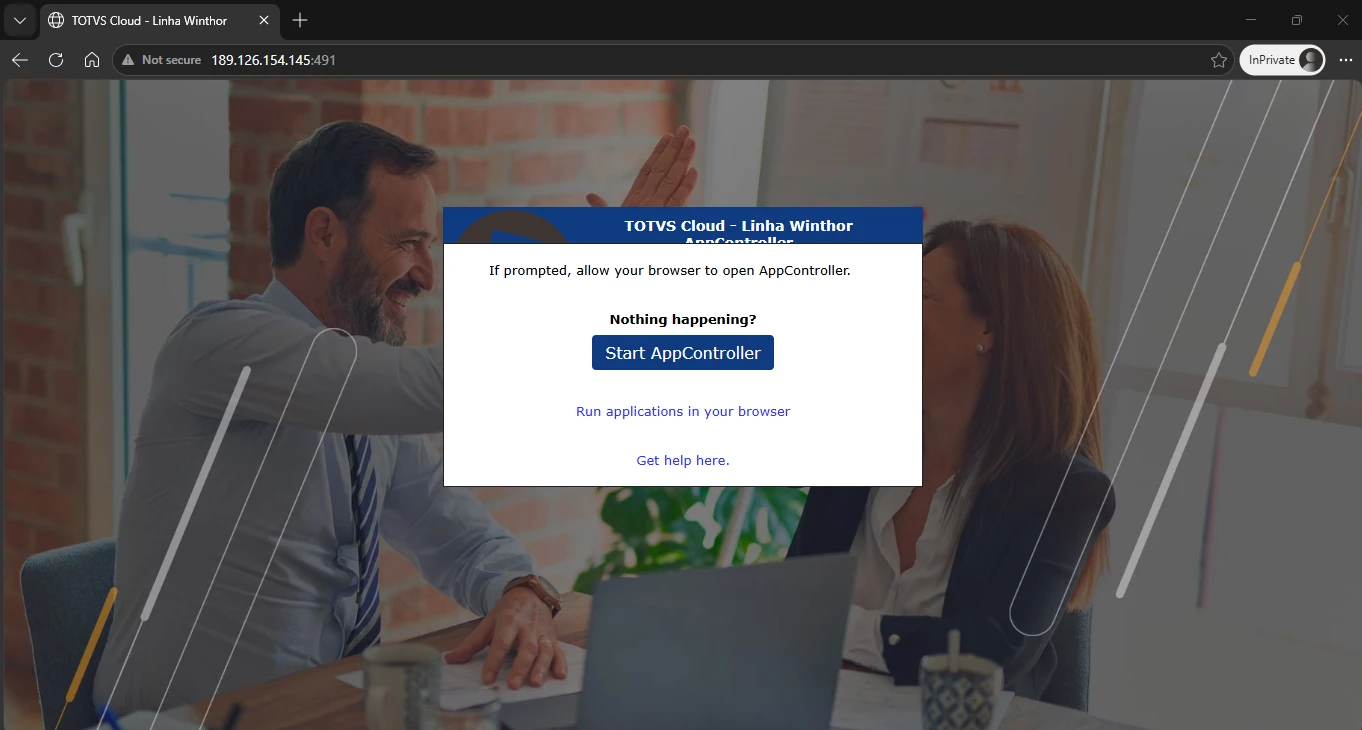
Task: Click the browser Back arrow
Action: click(19, 60)
